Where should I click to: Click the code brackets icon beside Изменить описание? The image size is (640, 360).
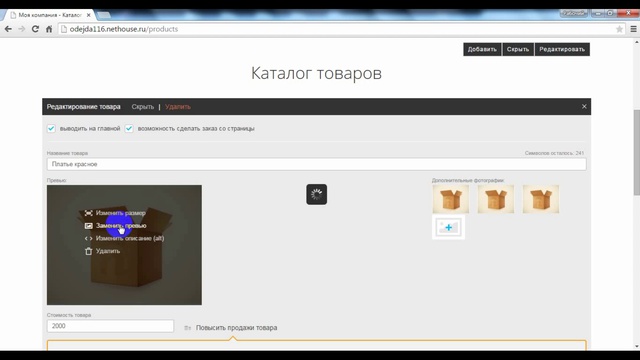click(x=89, y=238)
